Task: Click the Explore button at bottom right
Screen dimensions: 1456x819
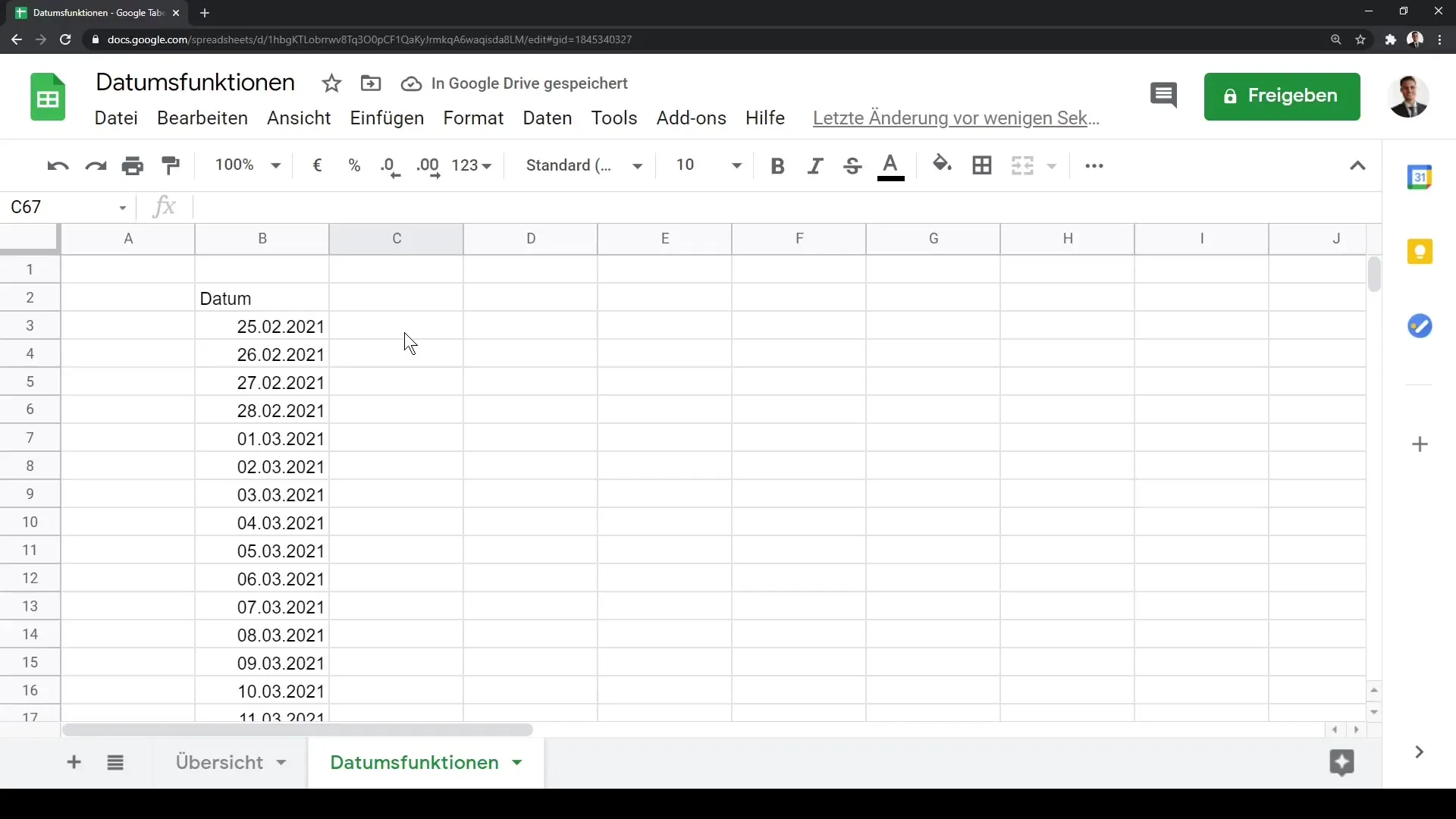Action: pyautogui.click(x=1341, y=762)
